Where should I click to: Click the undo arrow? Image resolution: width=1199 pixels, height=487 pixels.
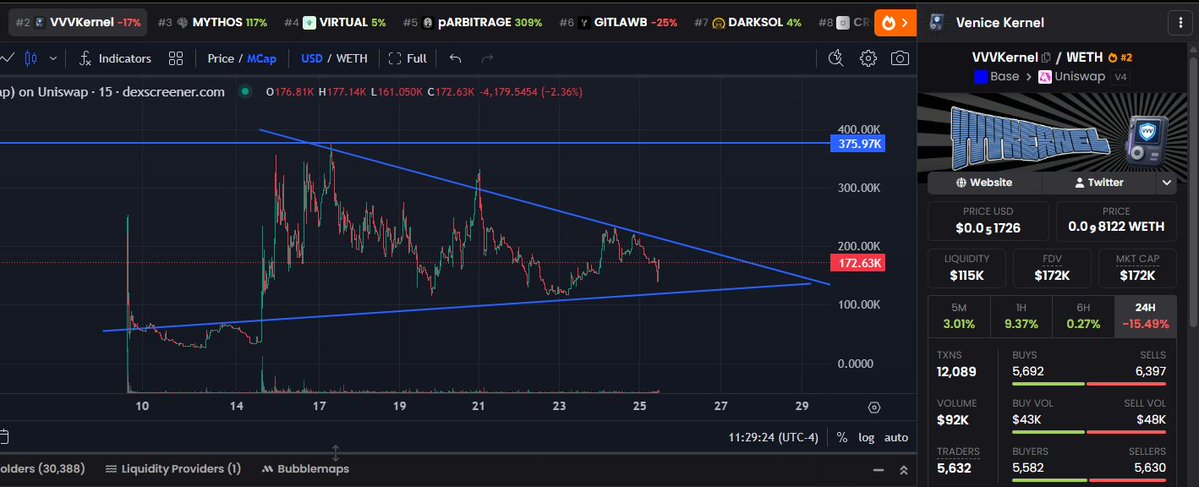[455, 58]
